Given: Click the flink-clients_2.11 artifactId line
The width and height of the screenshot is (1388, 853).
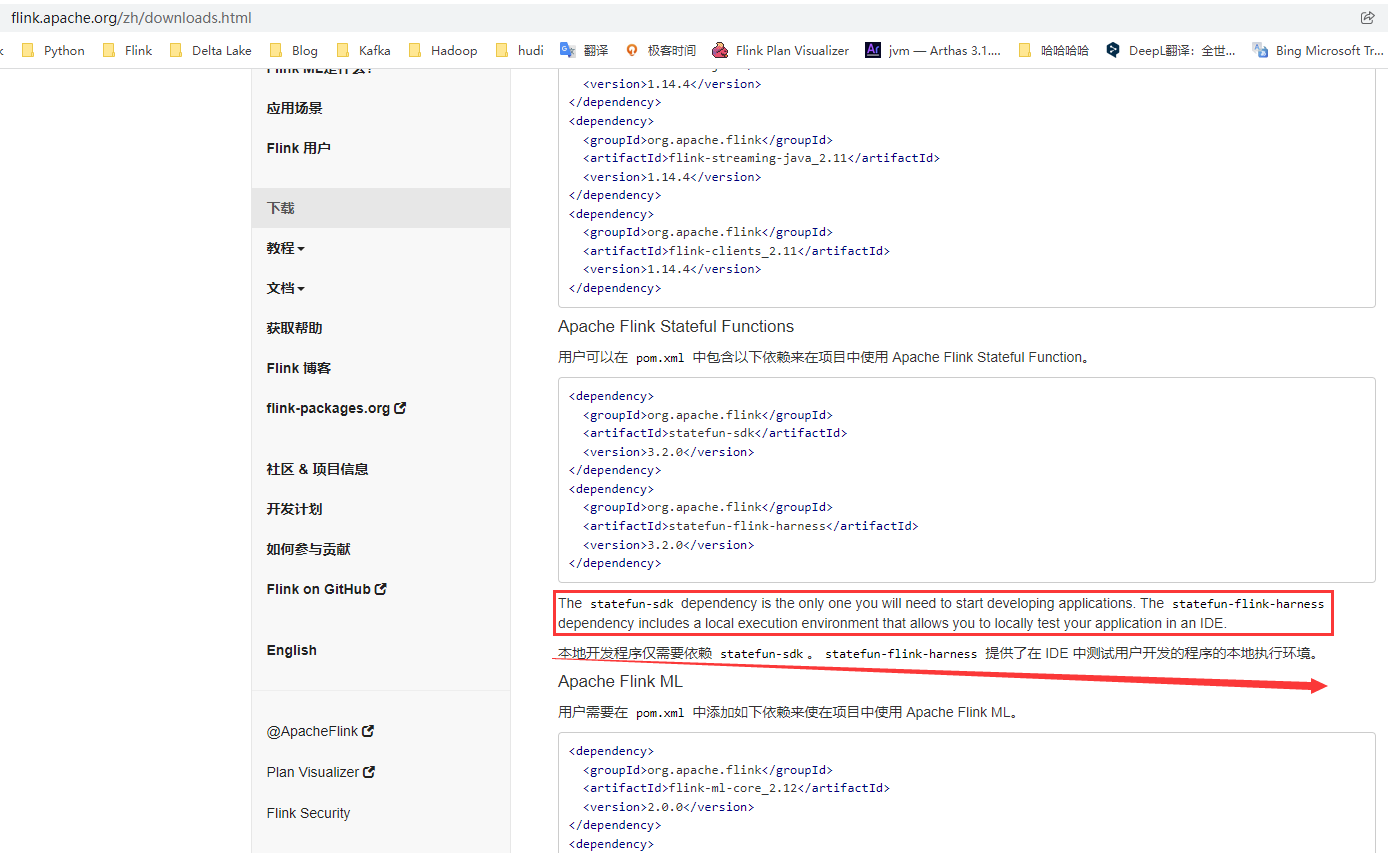Looking at the screenshot, I should (736, 251).
